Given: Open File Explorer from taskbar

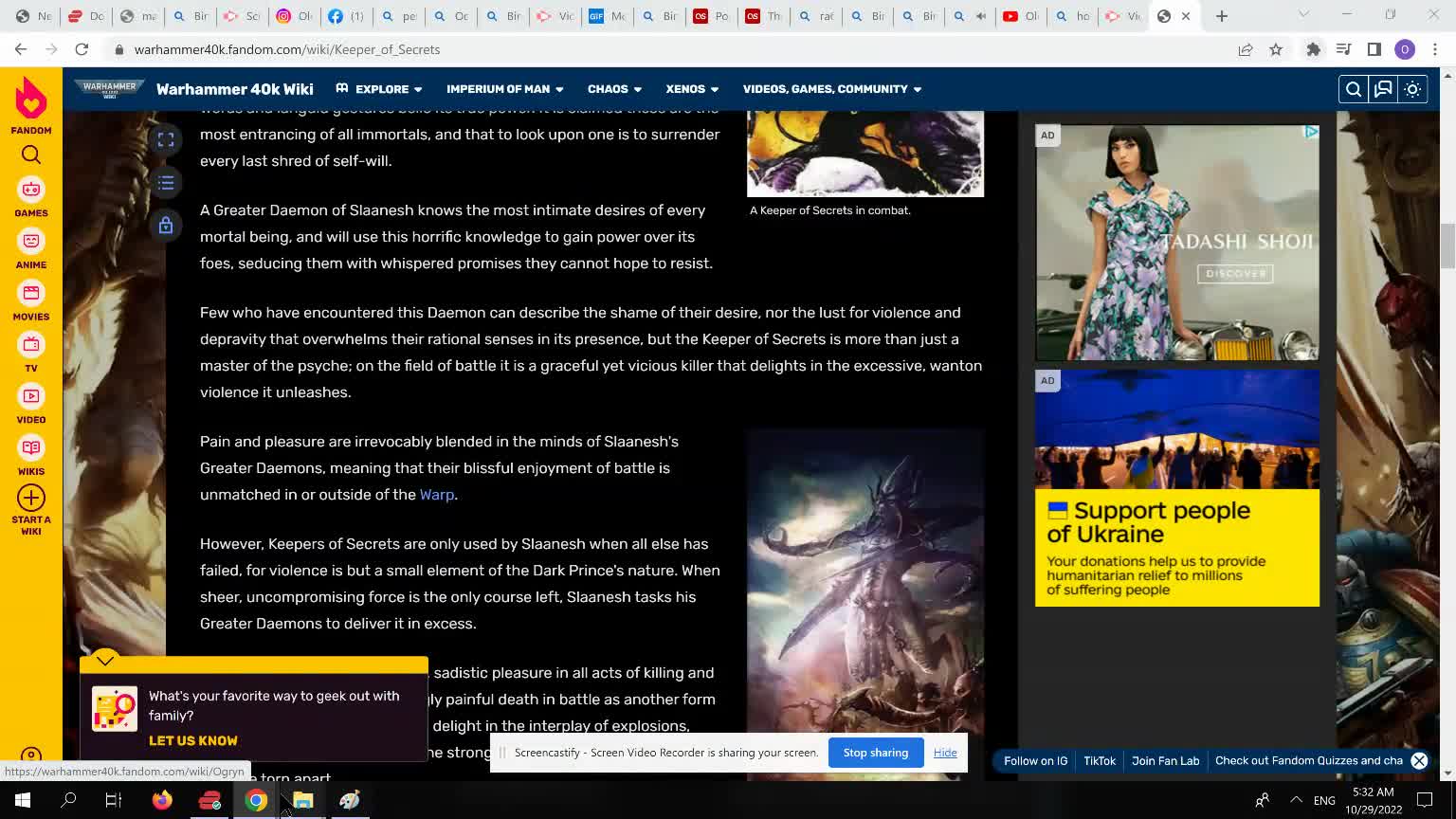Looking at the screenshot, I should (302, 801).
